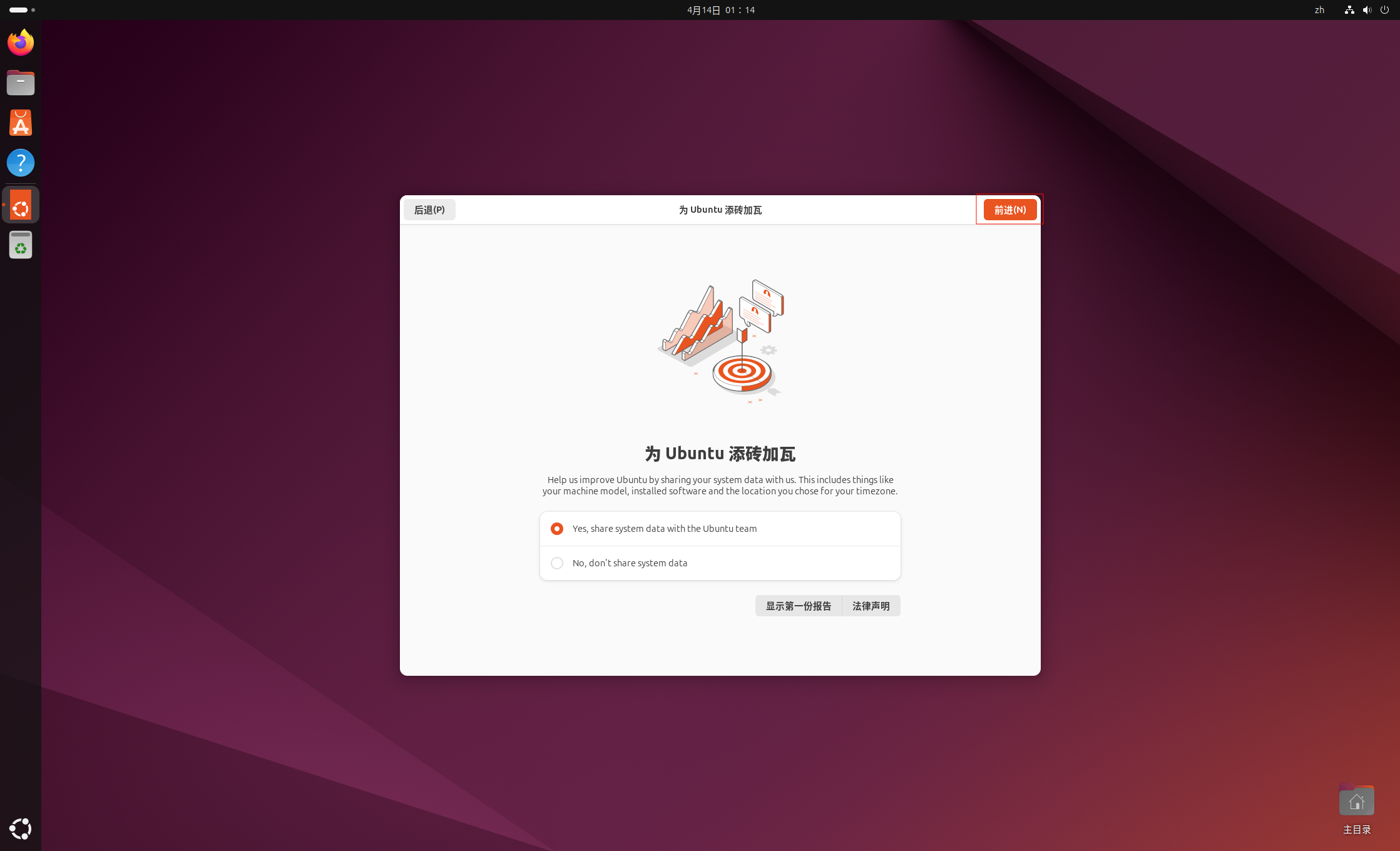Open the Help question-mark icon

pyautogui.click(x=21, y=163)
